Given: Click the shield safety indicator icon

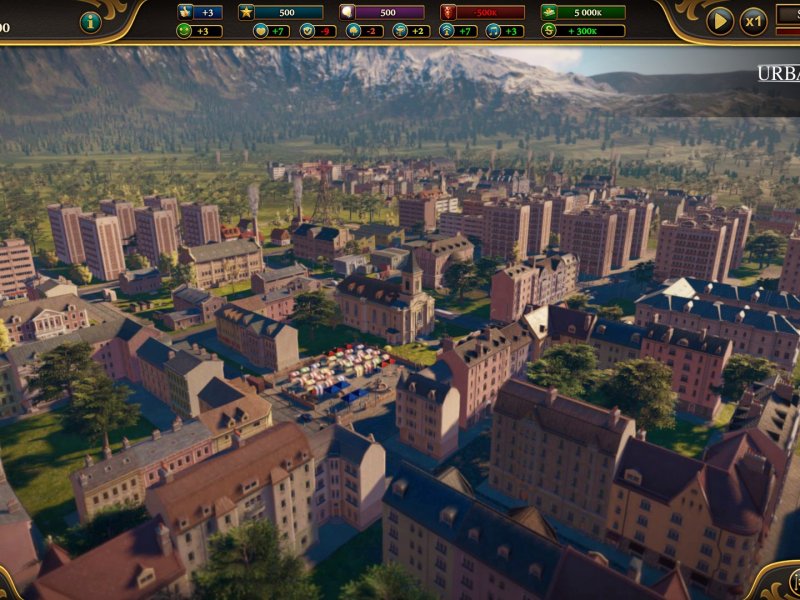Looking at the screenshot, I should coord(307,31).
